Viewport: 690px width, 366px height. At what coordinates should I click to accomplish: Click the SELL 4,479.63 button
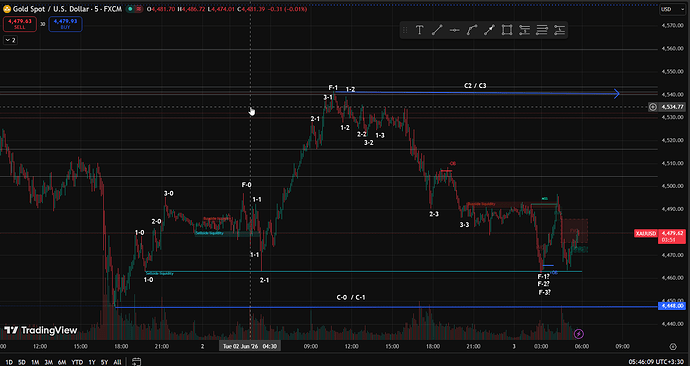click(x=20, y=24)
